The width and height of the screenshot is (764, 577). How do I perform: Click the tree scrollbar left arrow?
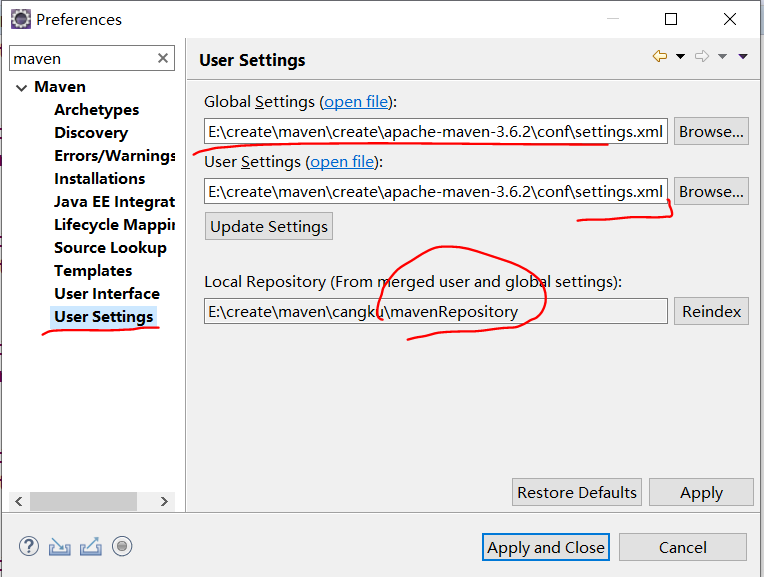pos(19,501)
